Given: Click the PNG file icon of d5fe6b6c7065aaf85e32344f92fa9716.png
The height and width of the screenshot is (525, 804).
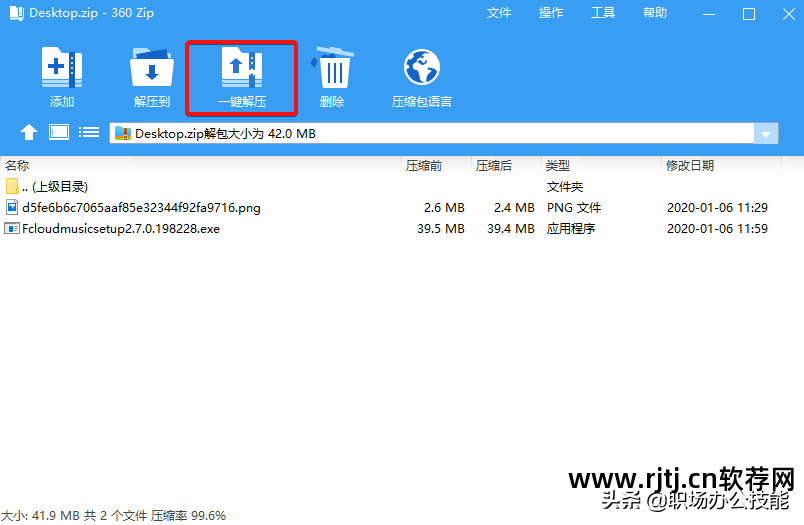Looking at the screenshot, I should [12, 207].
